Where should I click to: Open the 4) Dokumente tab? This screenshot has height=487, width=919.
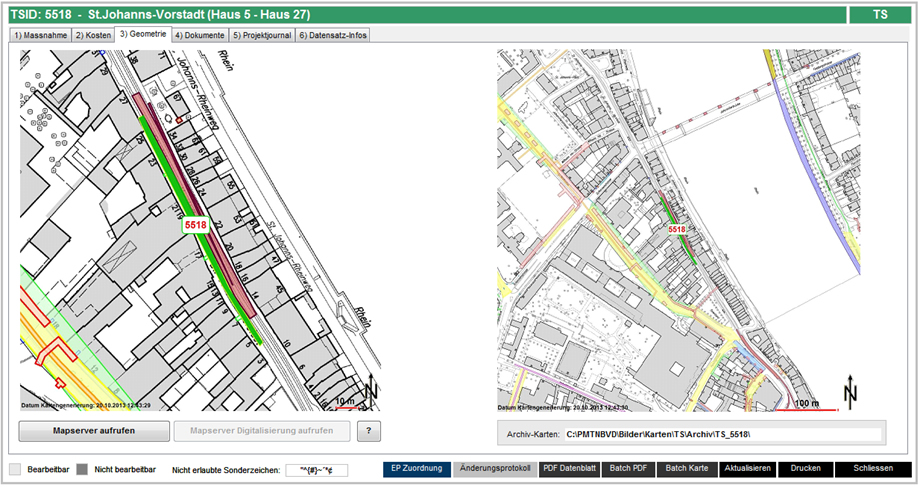click(x=199, y=35)
